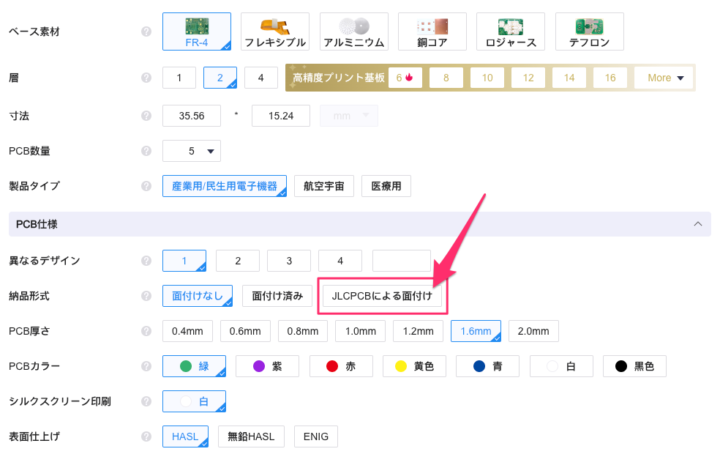This screenshot has height=457, width=720.
Task: Click help icon next to ベース素材
Action: [146, 32]
